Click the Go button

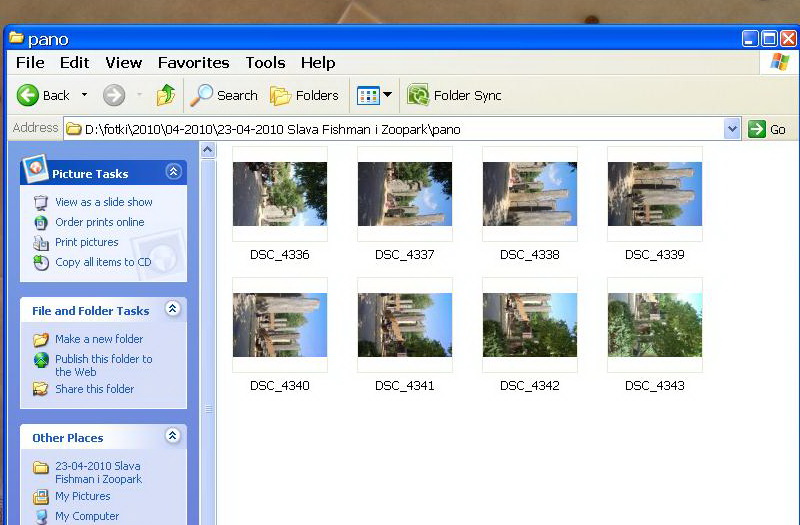click(767, 129)
